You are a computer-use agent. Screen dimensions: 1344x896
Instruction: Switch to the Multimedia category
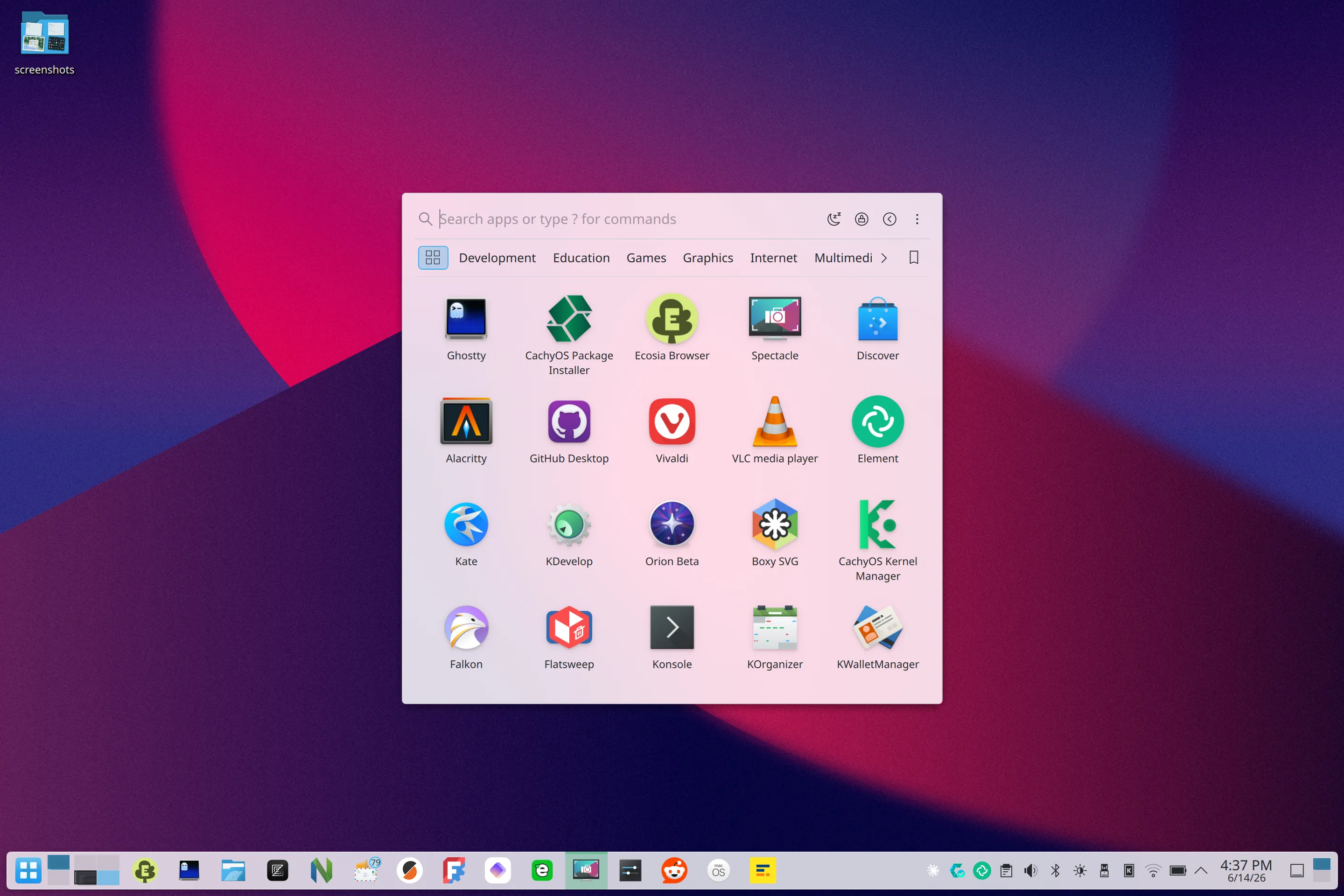coord(843,258)
